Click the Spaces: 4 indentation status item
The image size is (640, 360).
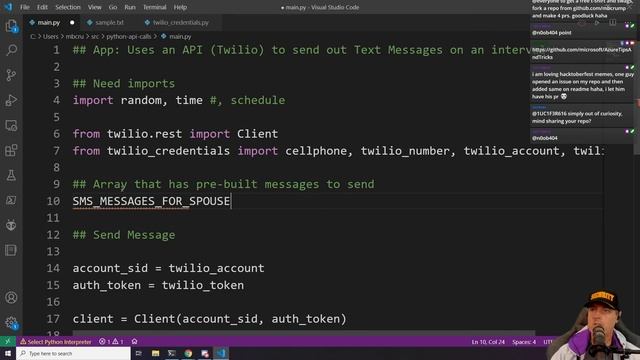[524, 342]
